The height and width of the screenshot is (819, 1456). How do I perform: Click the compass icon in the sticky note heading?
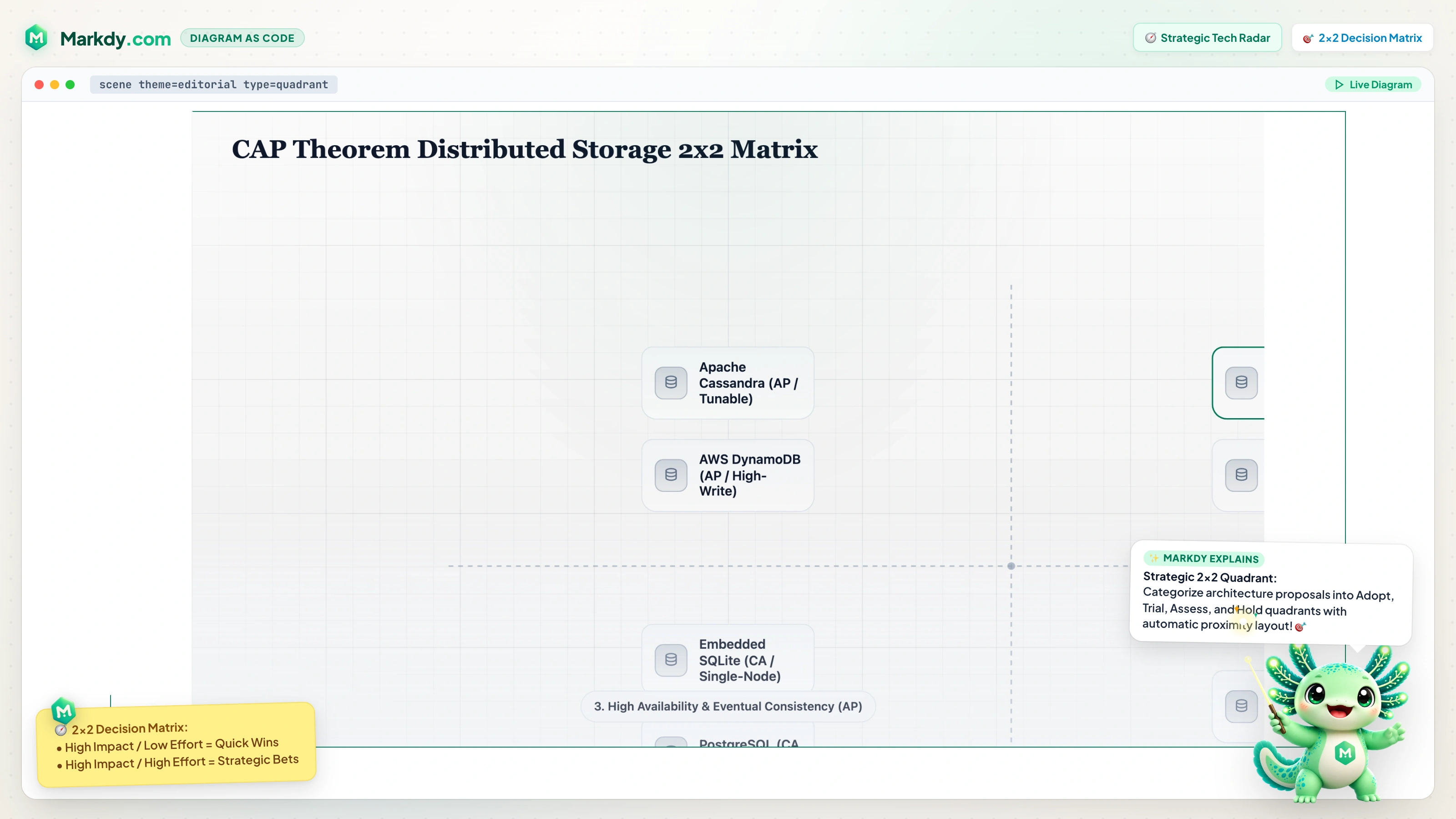(61, 730)
